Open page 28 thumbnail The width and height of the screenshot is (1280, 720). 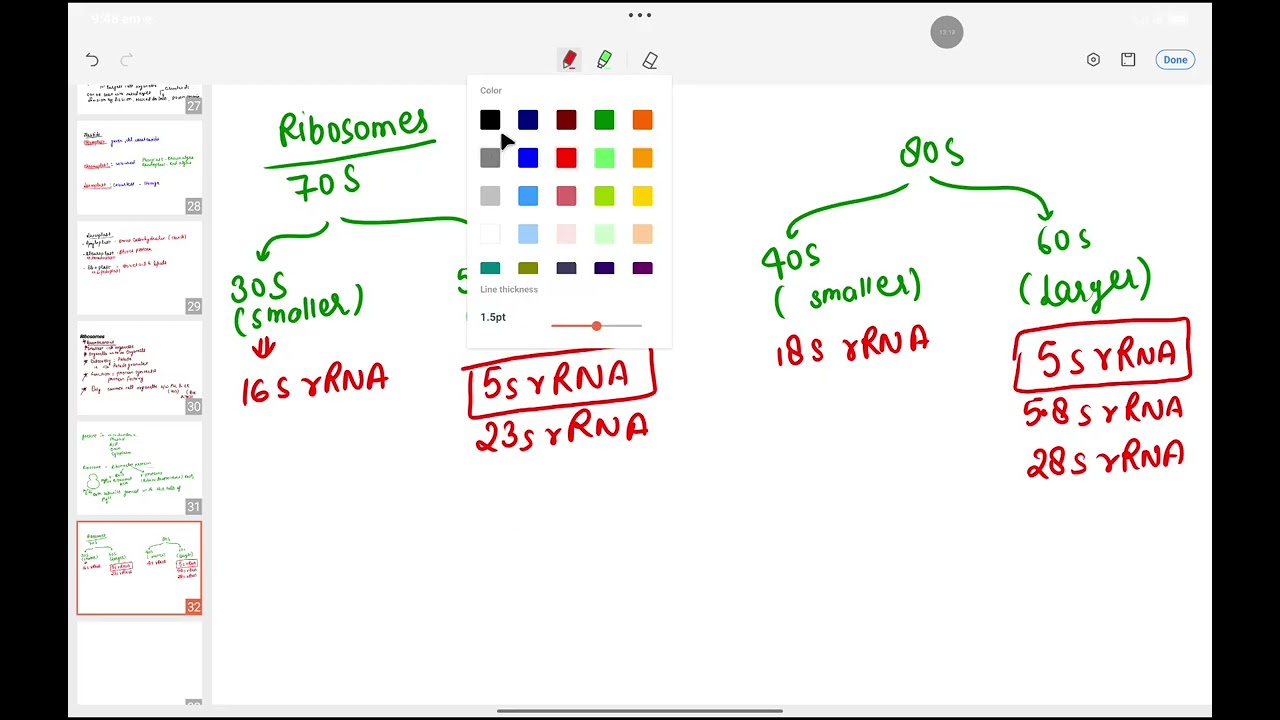pos(139,168)
